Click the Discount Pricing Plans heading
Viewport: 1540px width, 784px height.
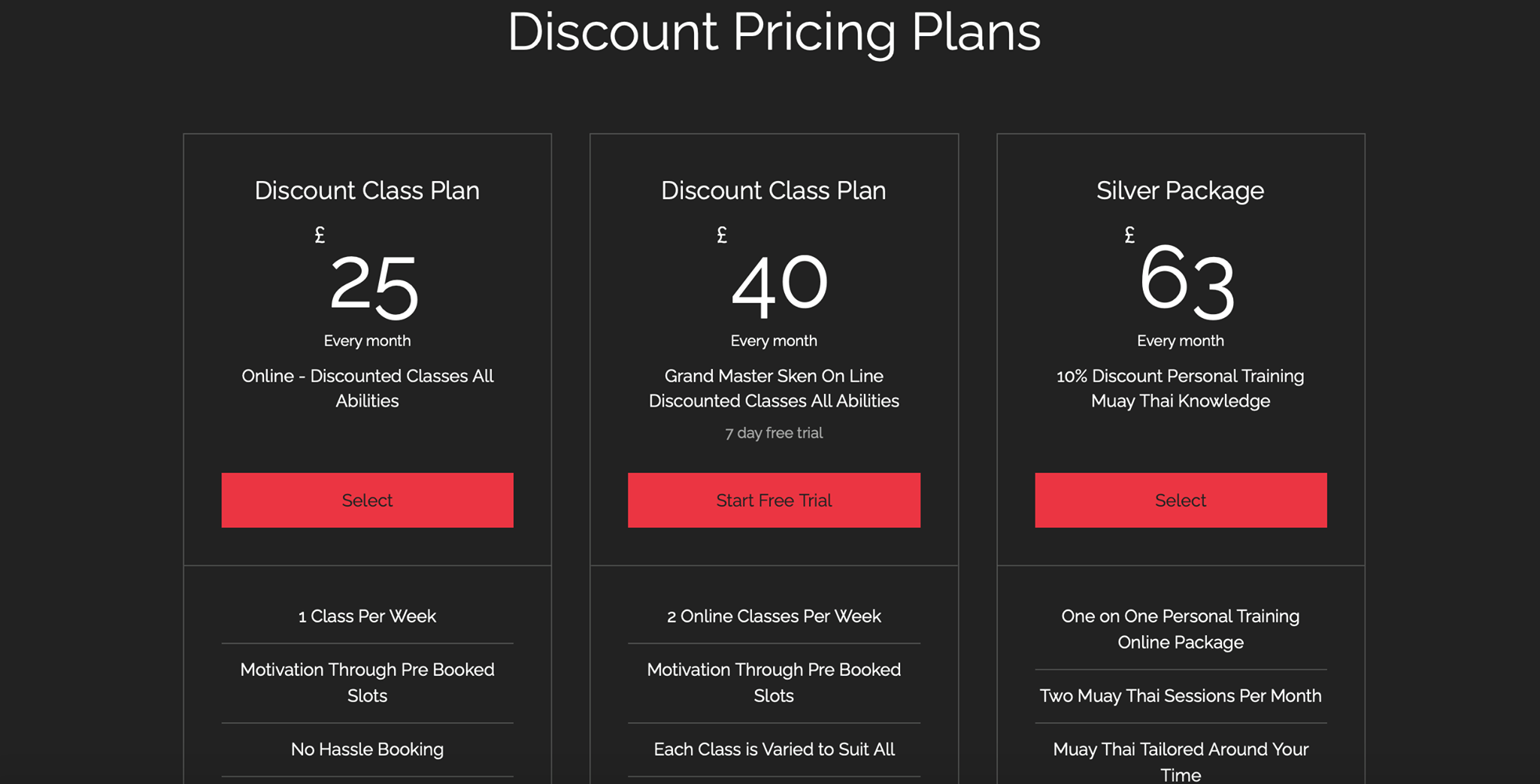point(774,32)
